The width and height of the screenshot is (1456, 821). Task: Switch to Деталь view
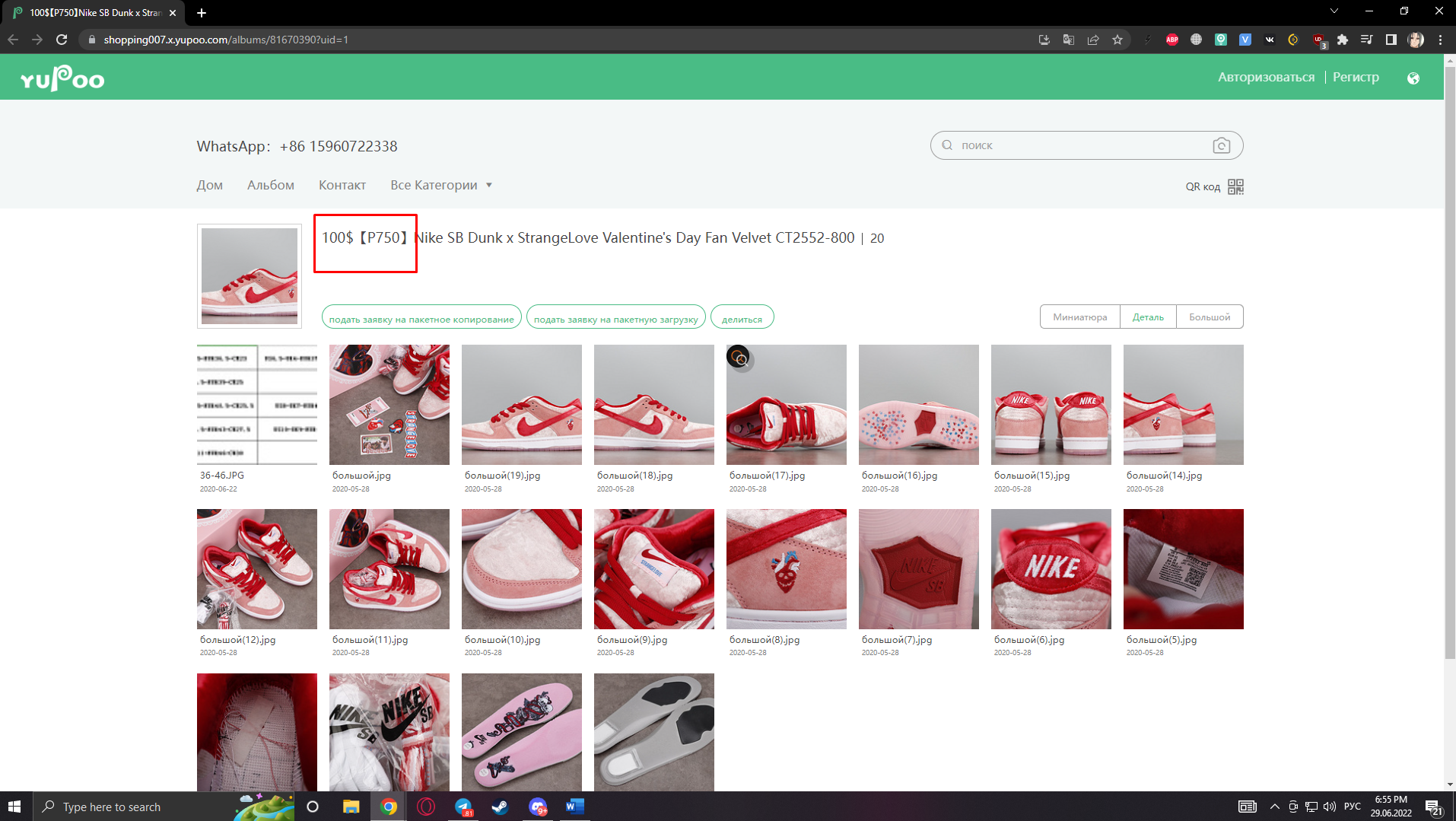(x=1148, y=317)
